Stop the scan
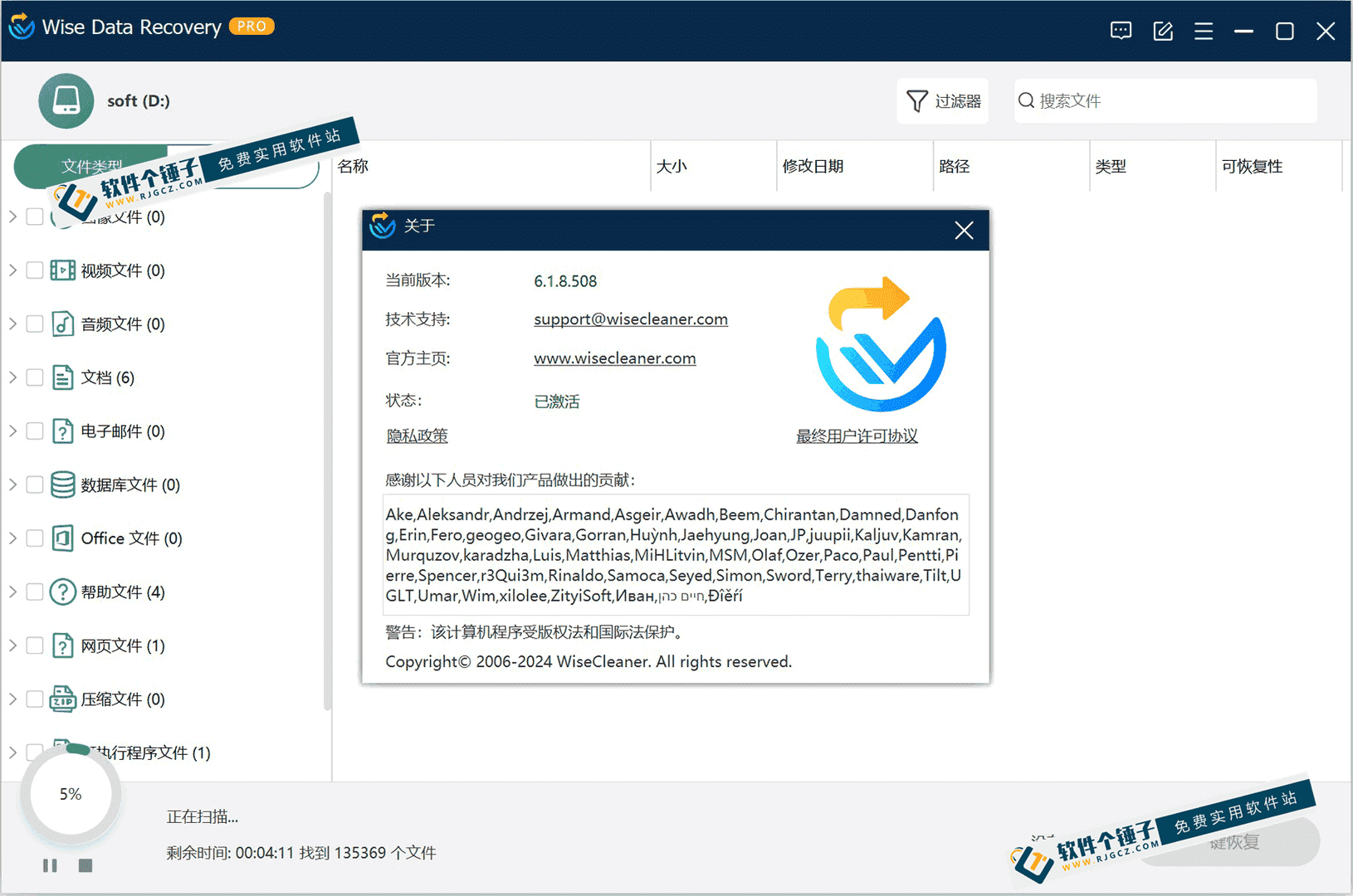The width and height of the screenshot is (1353, 896). 85,865
